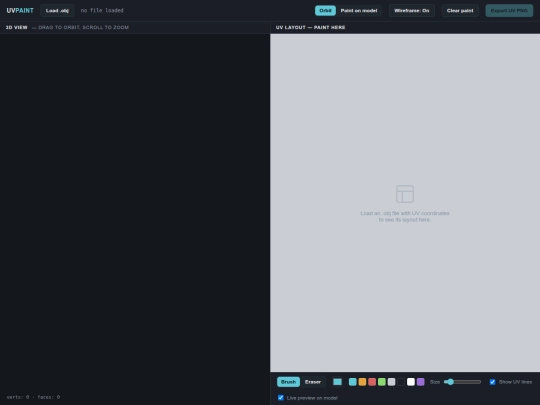Pick the white palette swatch
This screenshot has height=405, width=540.
(x=411, y=382)
